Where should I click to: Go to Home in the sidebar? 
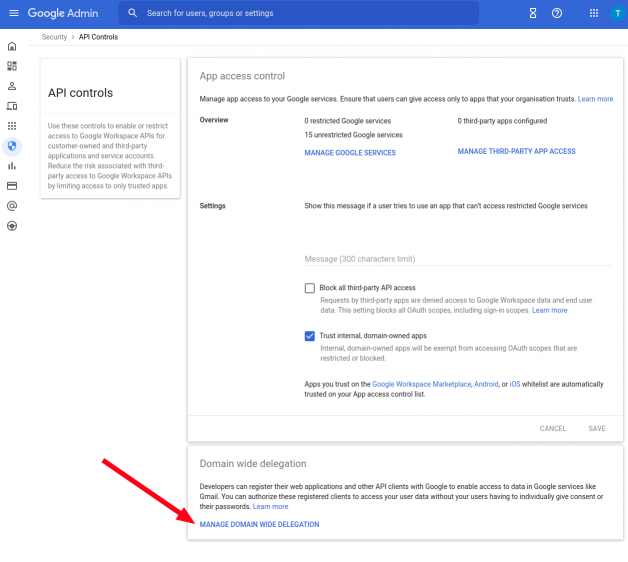pos(12,46)
